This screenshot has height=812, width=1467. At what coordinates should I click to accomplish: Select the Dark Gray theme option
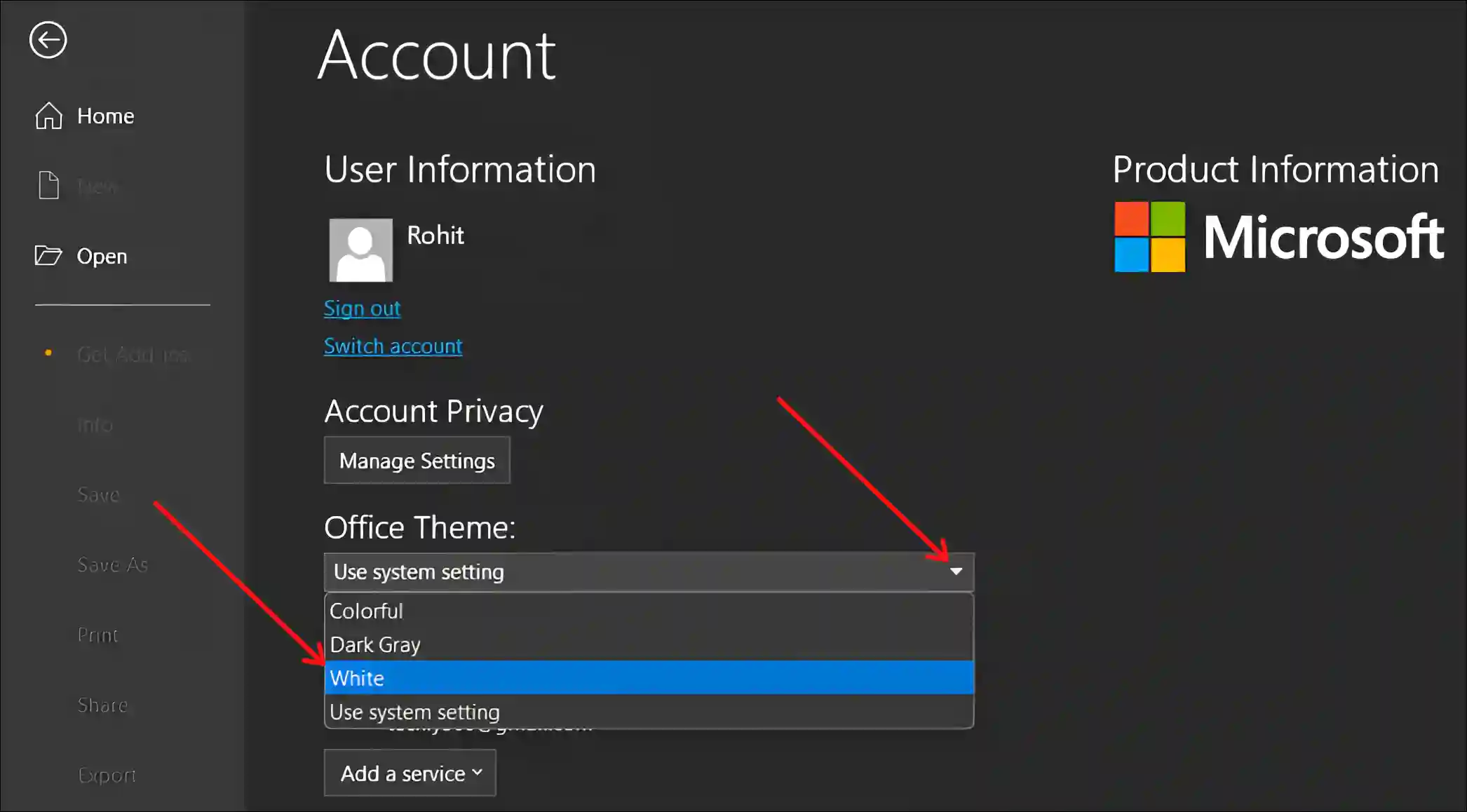tap(649, 644)
